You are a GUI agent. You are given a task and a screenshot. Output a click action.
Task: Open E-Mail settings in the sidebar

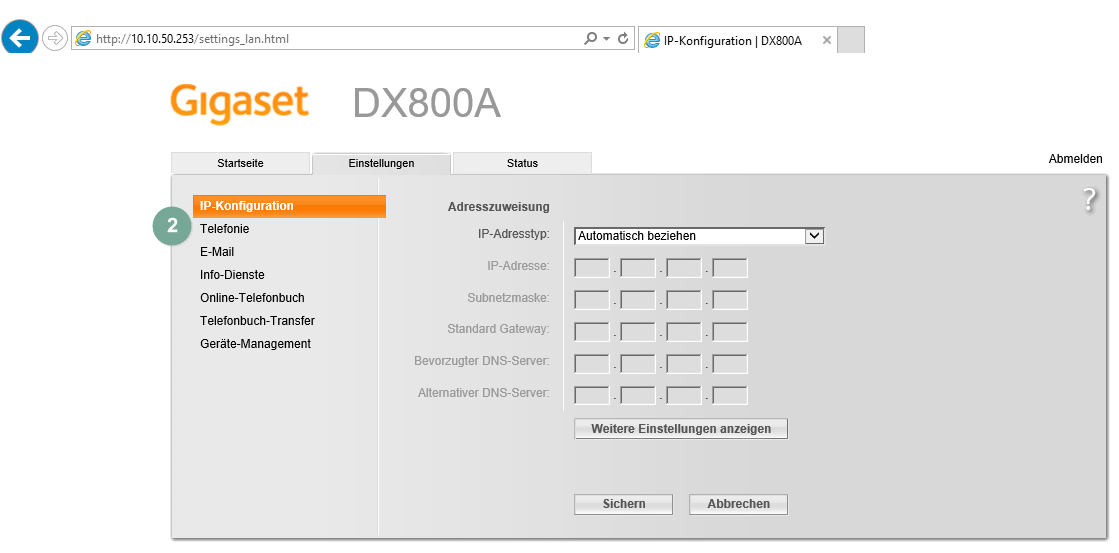[217, 252]
